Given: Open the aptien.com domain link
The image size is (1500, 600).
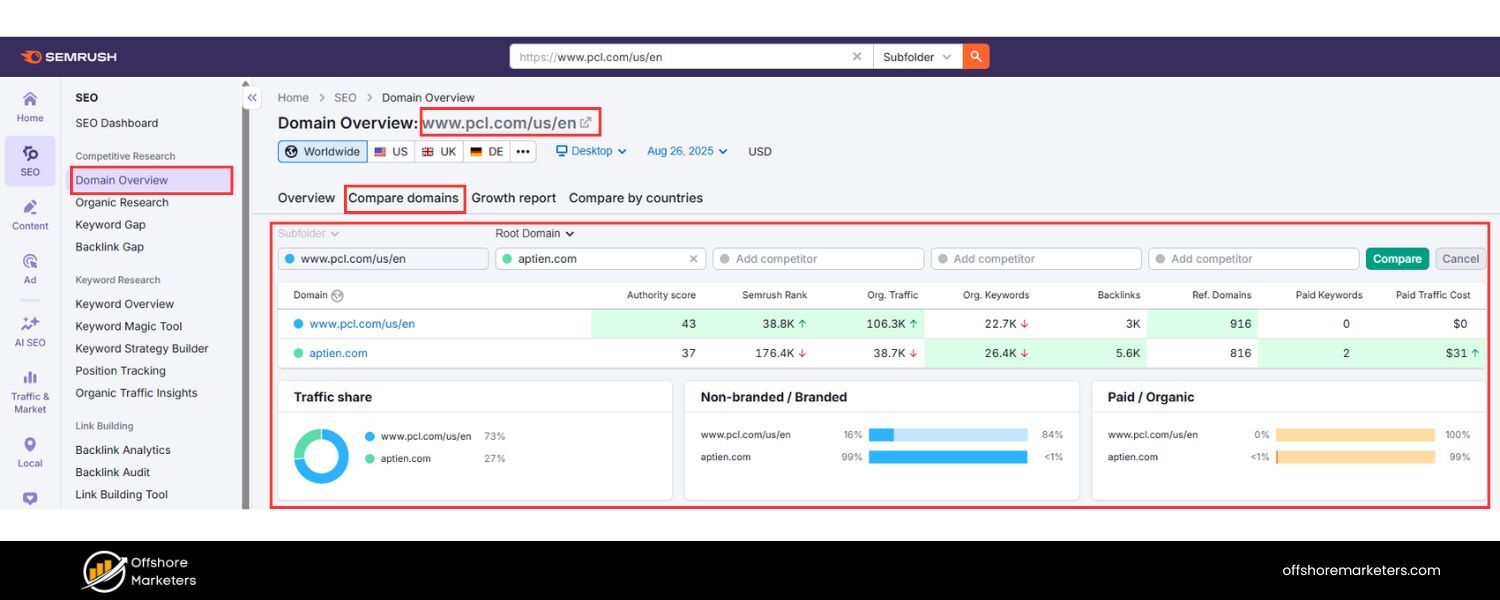Looking at the screenshot, I should click(x=338, y=352).
